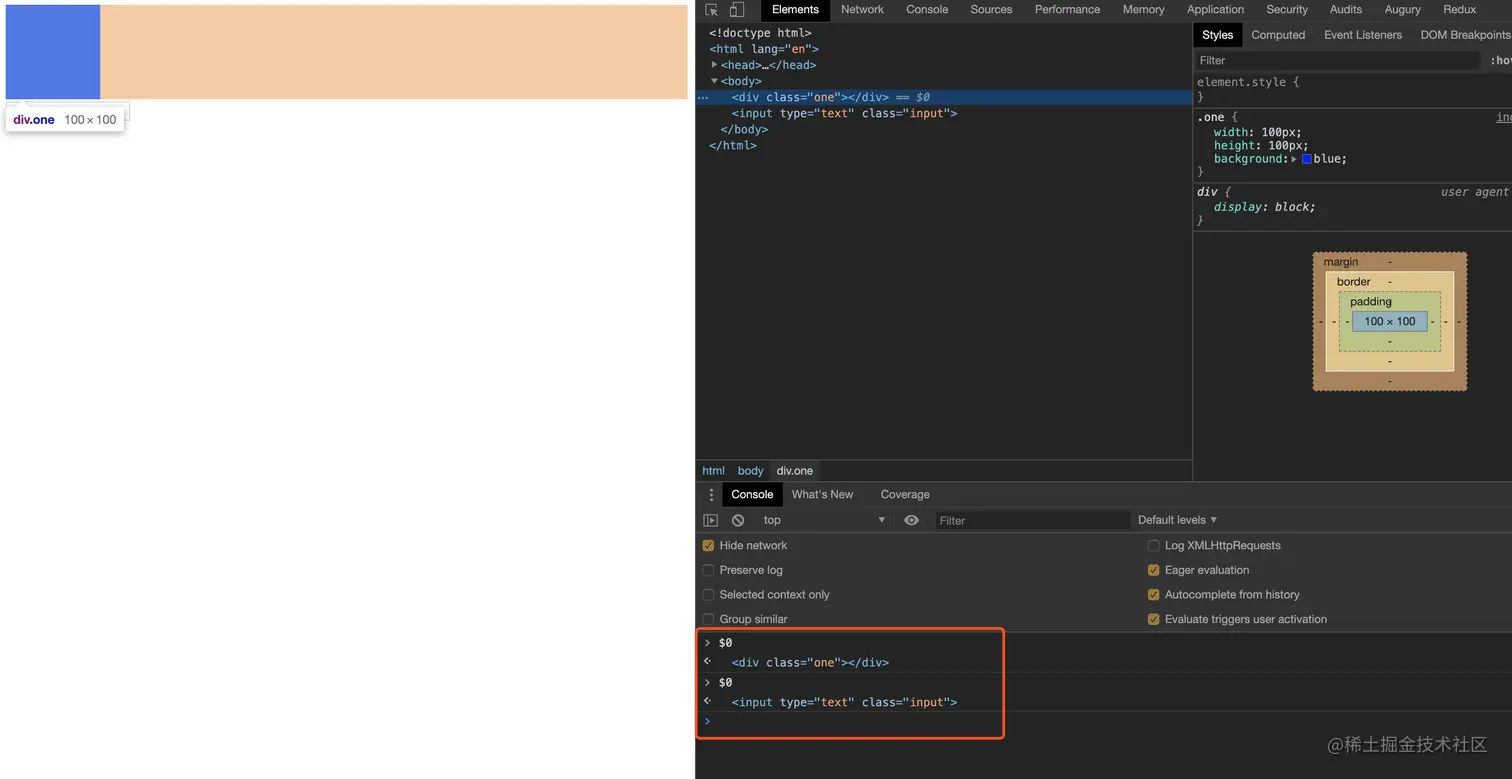Open the Event Listeners tab
This screenshot has width=1512, height=779.
1363,35
